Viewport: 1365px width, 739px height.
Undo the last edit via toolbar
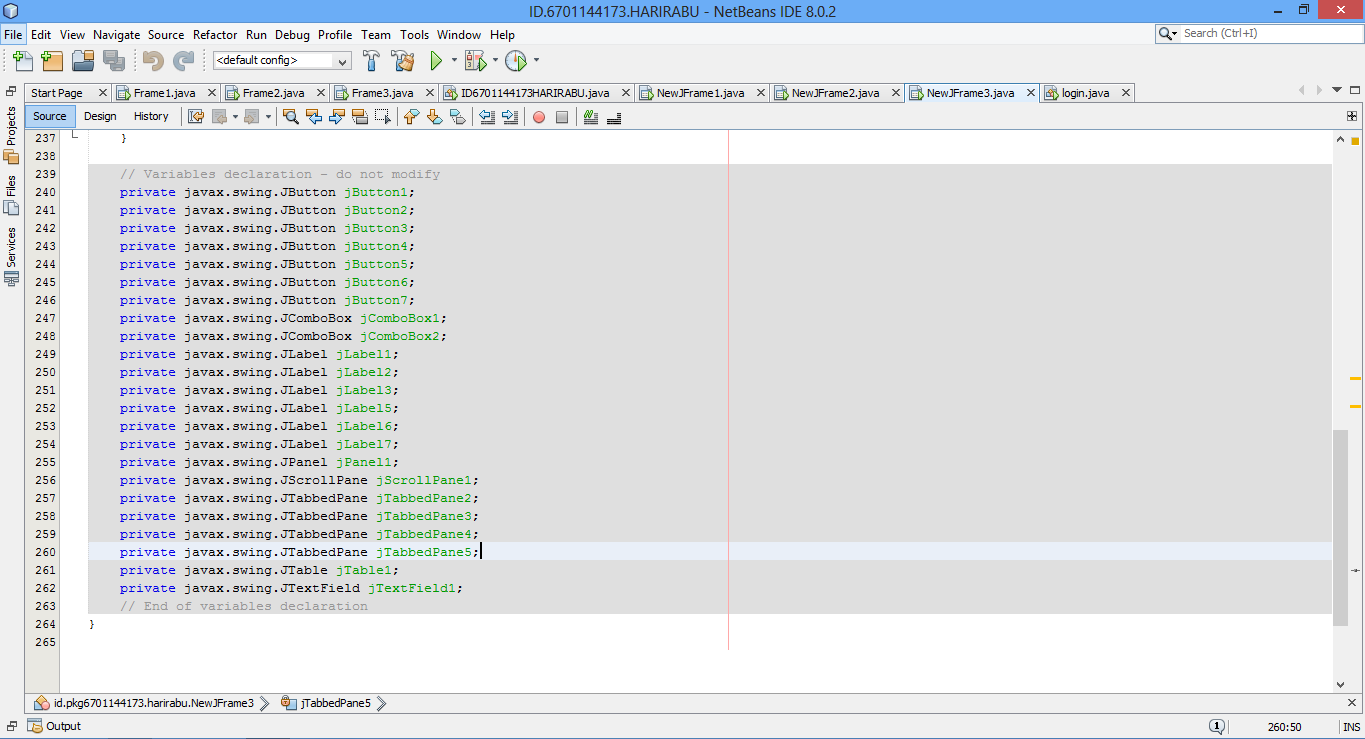(153, 61)
